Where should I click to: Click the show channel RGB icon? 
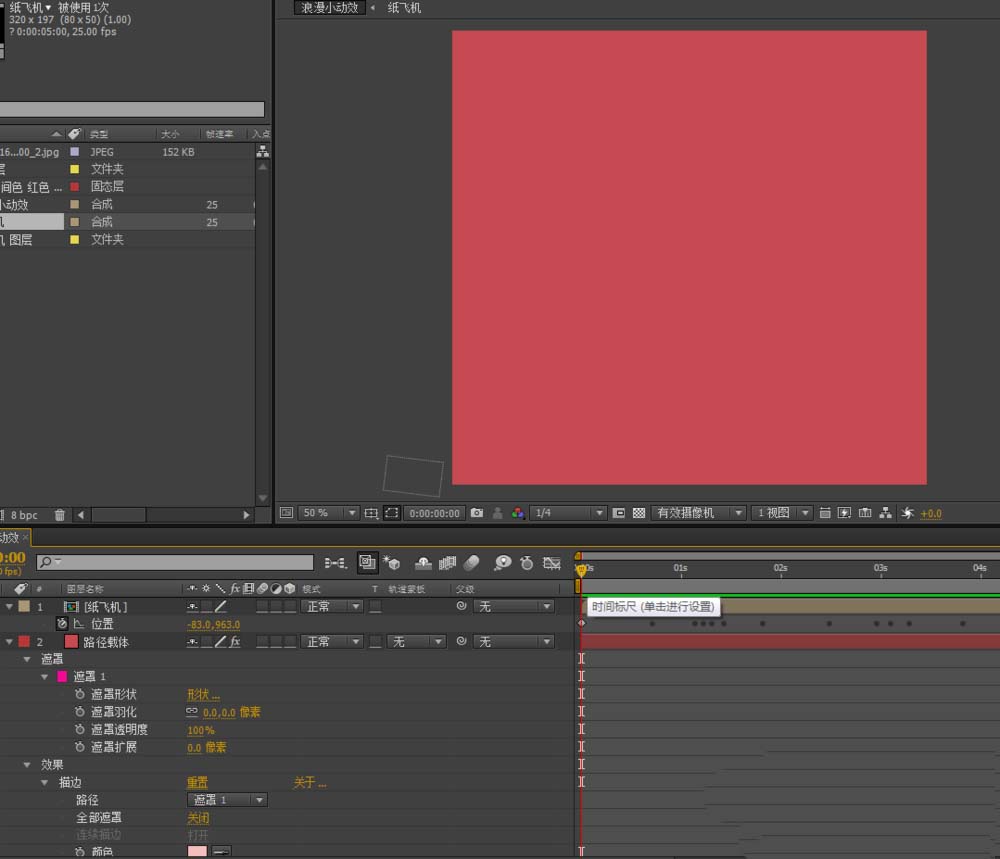pos(517,513)
